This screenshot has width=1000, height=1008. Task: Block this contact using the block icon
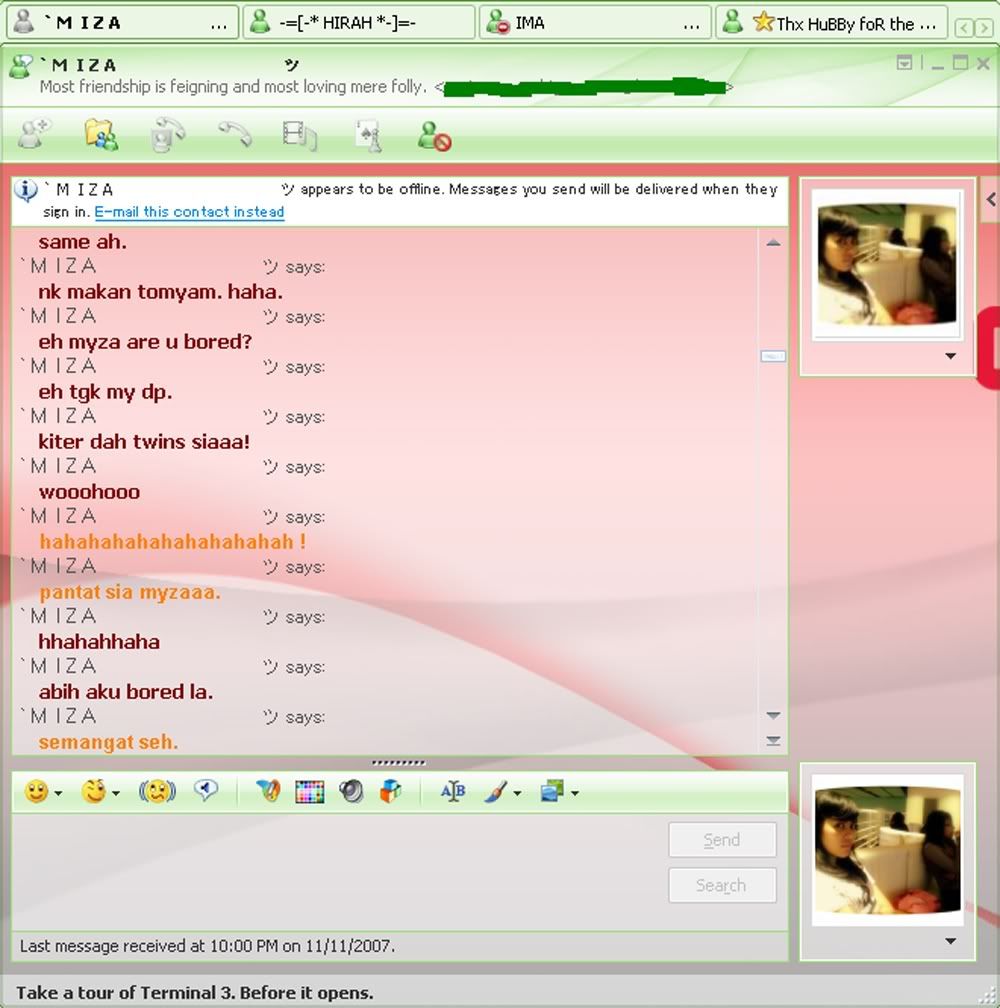(435, 135)
